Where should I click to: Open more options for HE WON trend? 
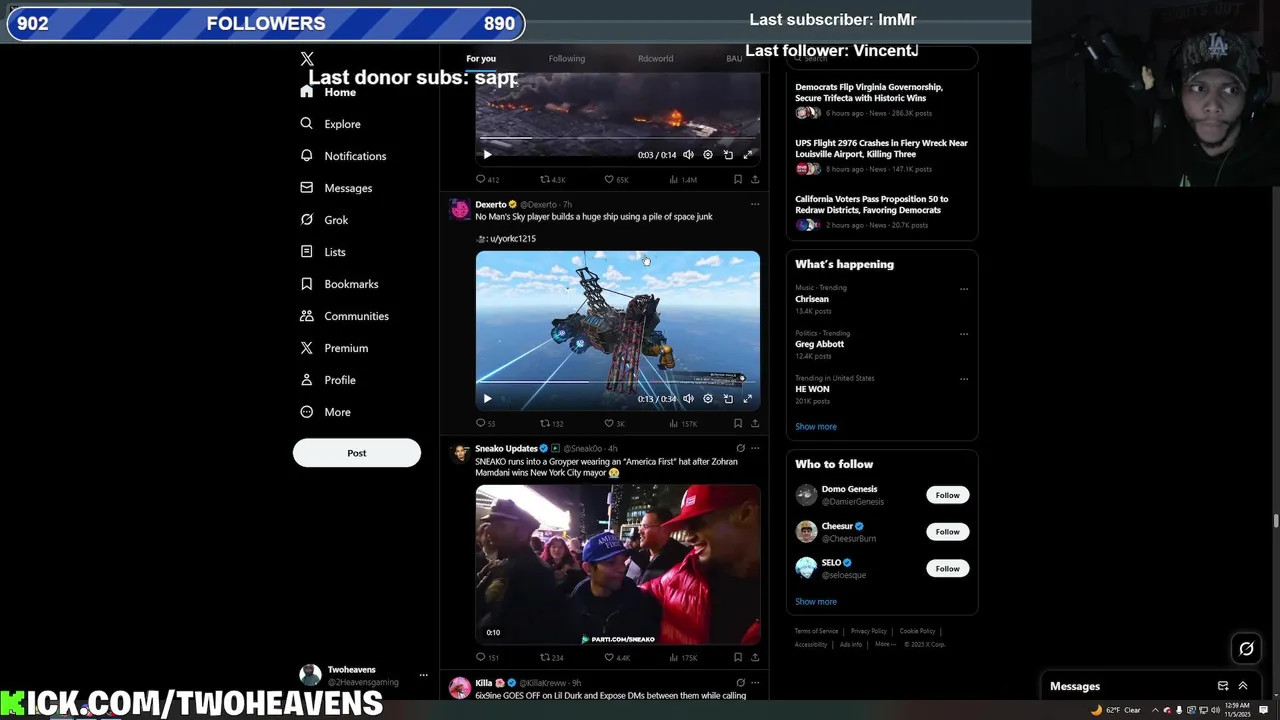[964, 379]
